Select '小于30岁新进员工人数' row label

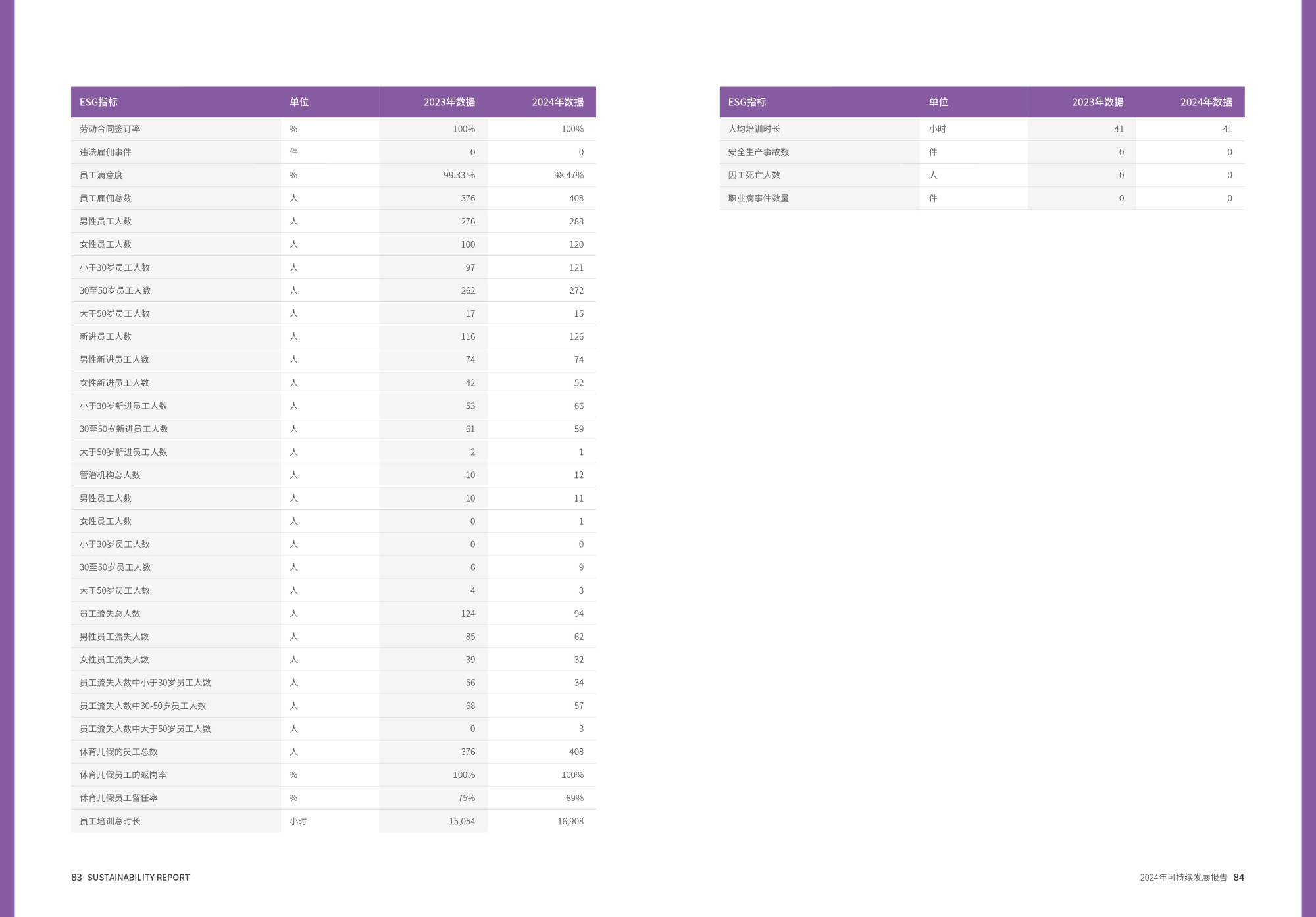(124, 406)
